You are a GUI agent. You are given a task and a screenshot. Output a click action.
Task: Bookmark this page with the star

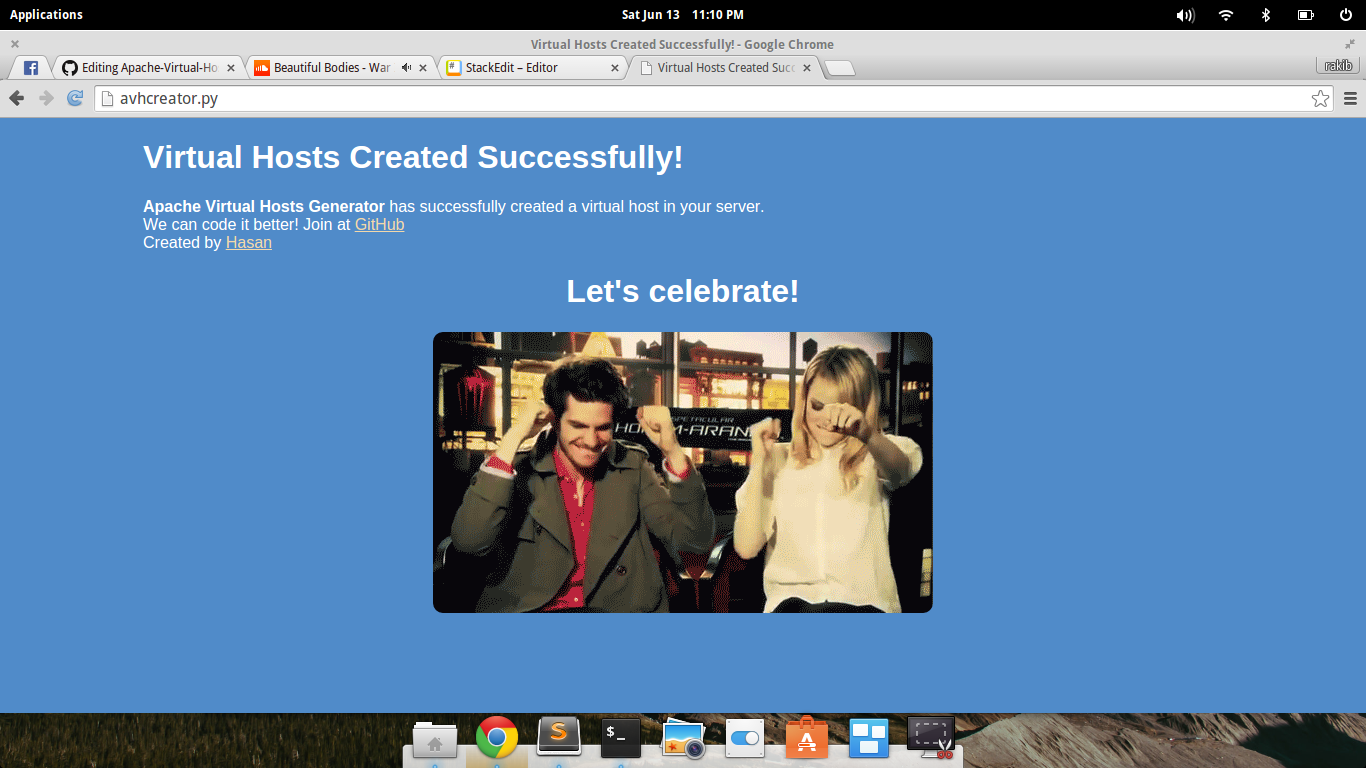pos(1321,98)
